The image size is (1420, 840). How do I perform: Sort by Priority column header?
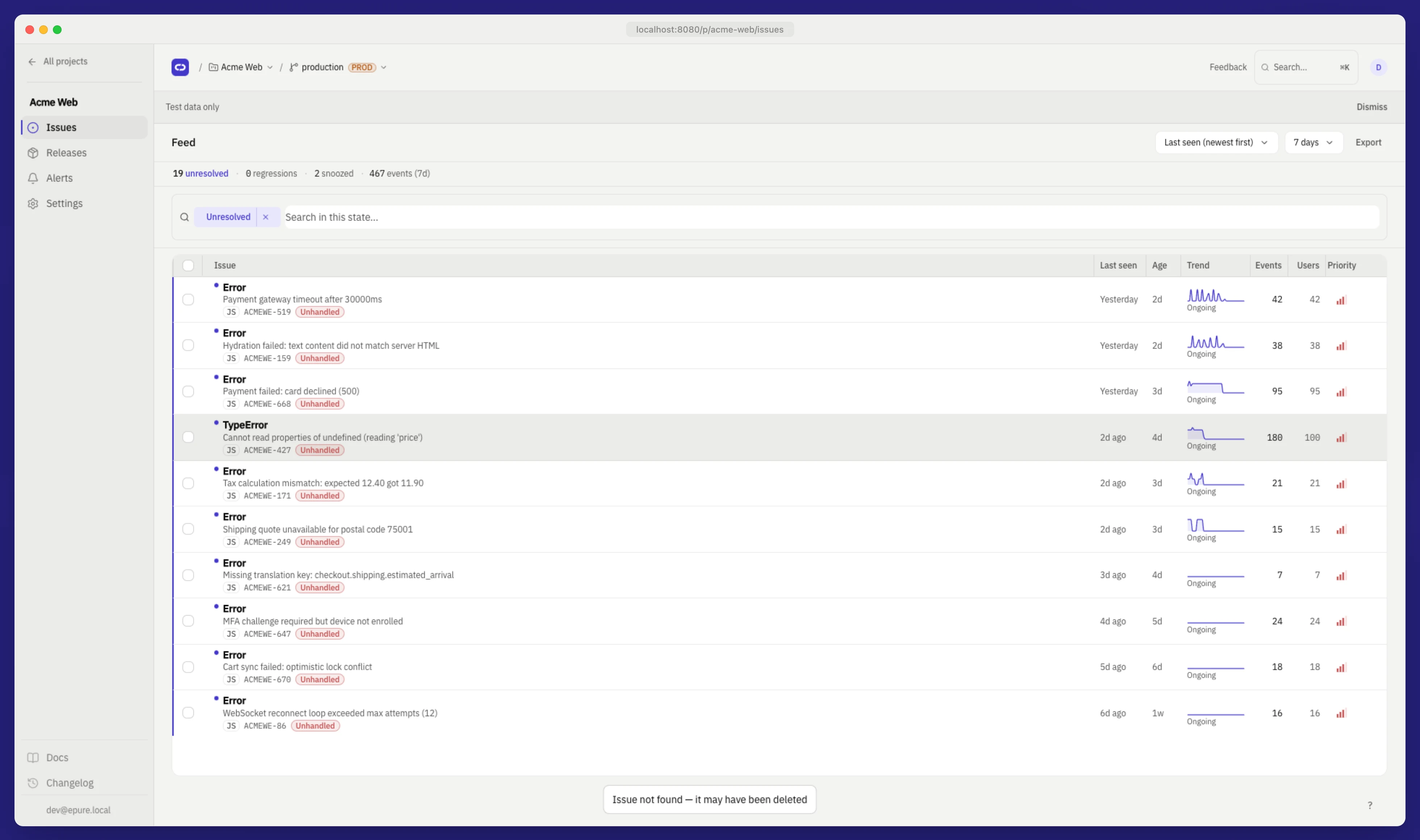(x=1341, y=265)
